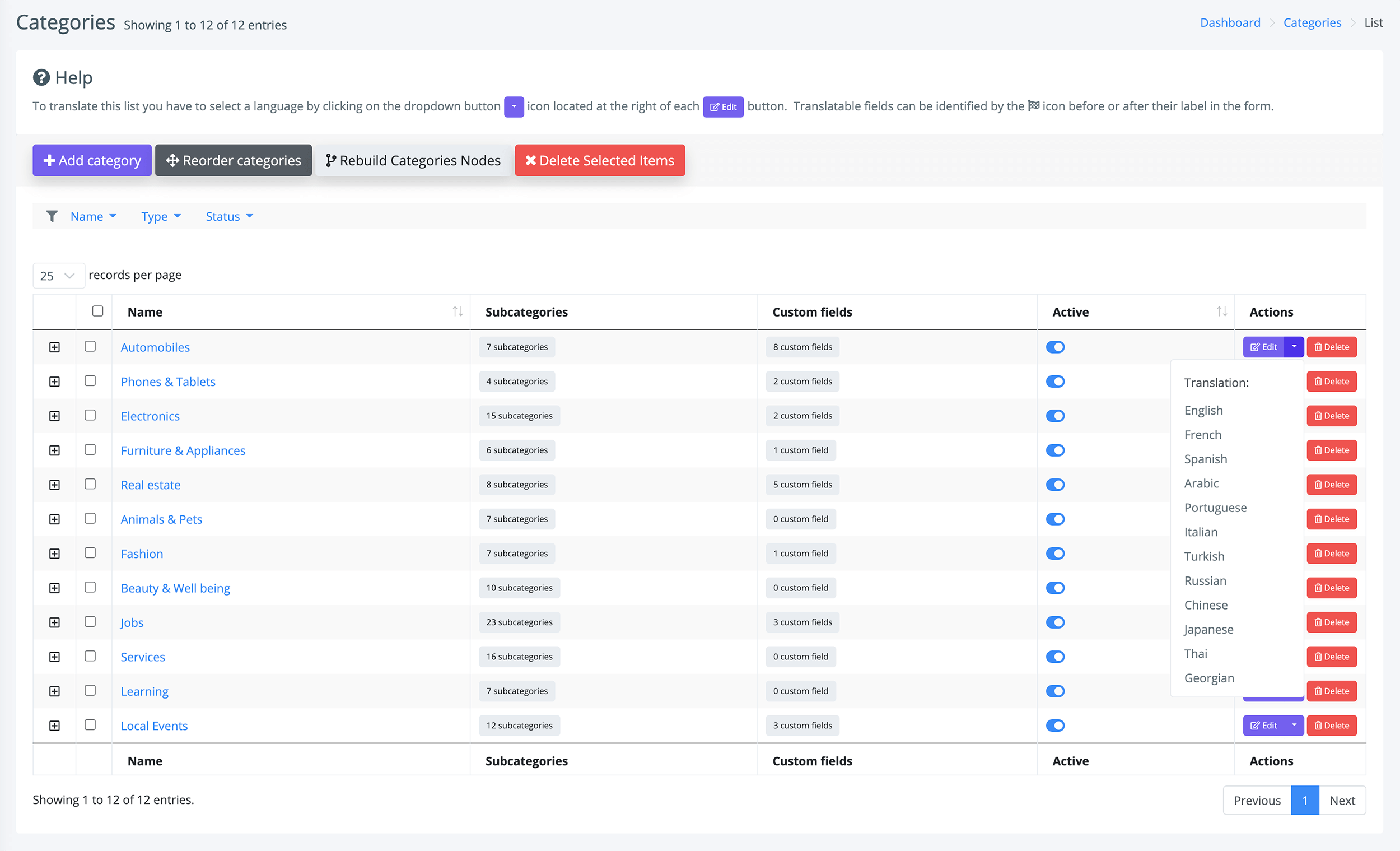The height and width of the screenshot is (851, 1400).
Task: Choose Japanese in the Translation list
Action: (x=1208, y=629)
